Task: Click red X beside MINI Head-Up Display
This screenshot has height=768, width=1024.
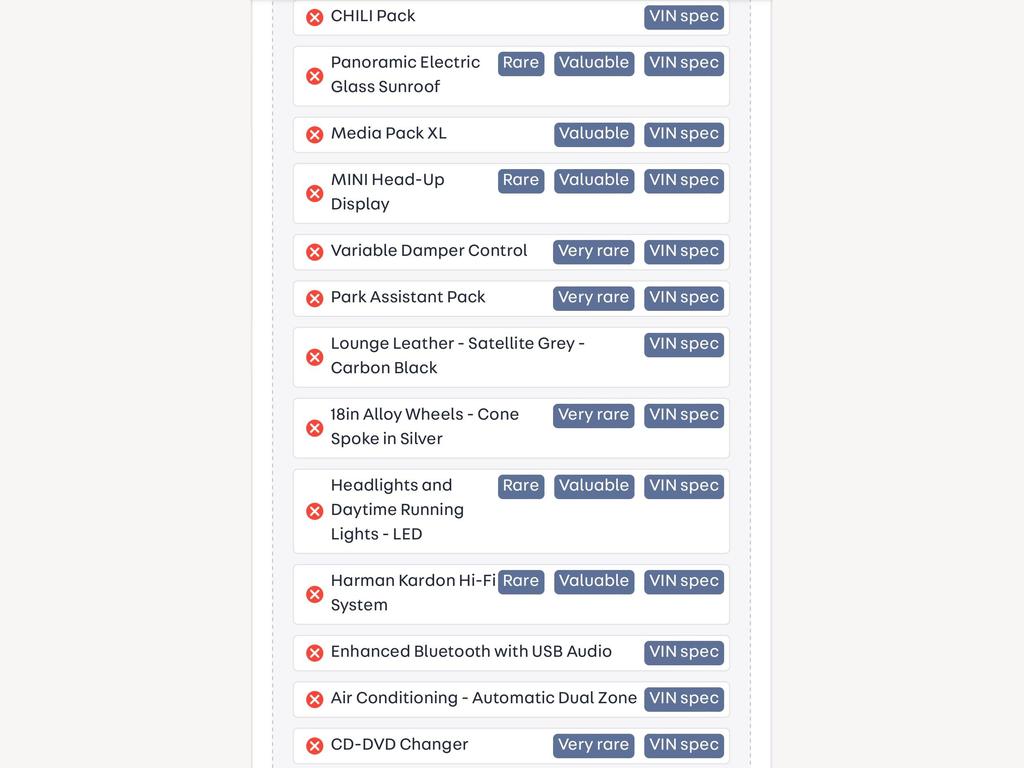Action: coord(315,193)
